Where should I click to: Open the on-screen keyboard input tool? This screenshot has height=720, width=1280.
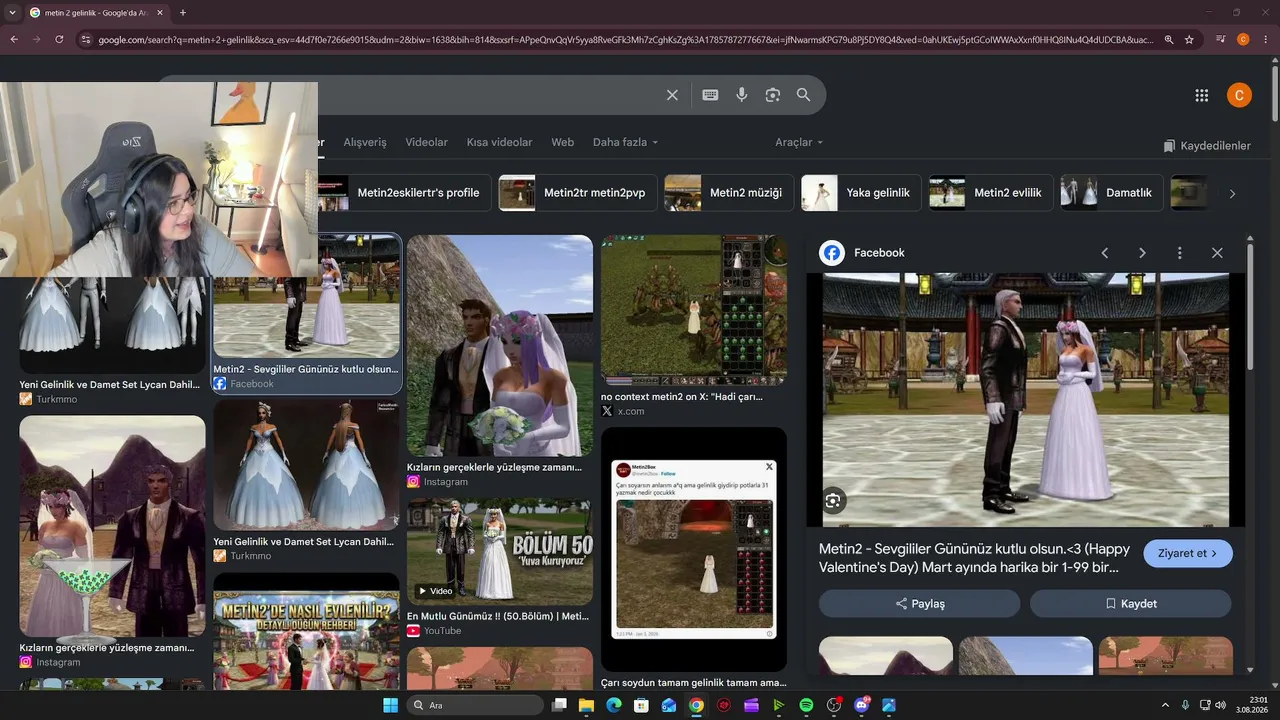pos(710,95)
